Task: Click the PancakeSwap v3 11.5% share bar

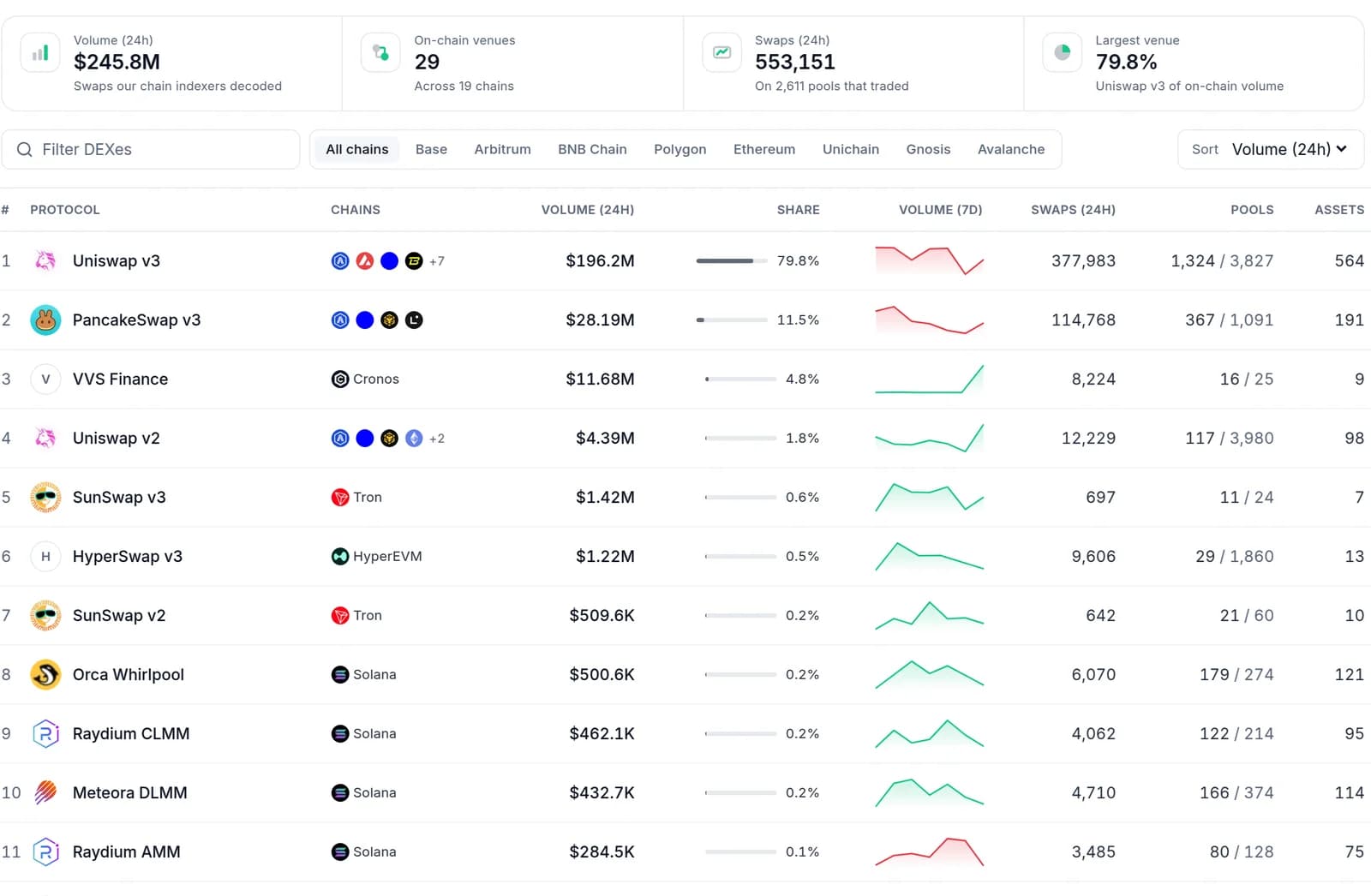Action: [x=732, y=320]
